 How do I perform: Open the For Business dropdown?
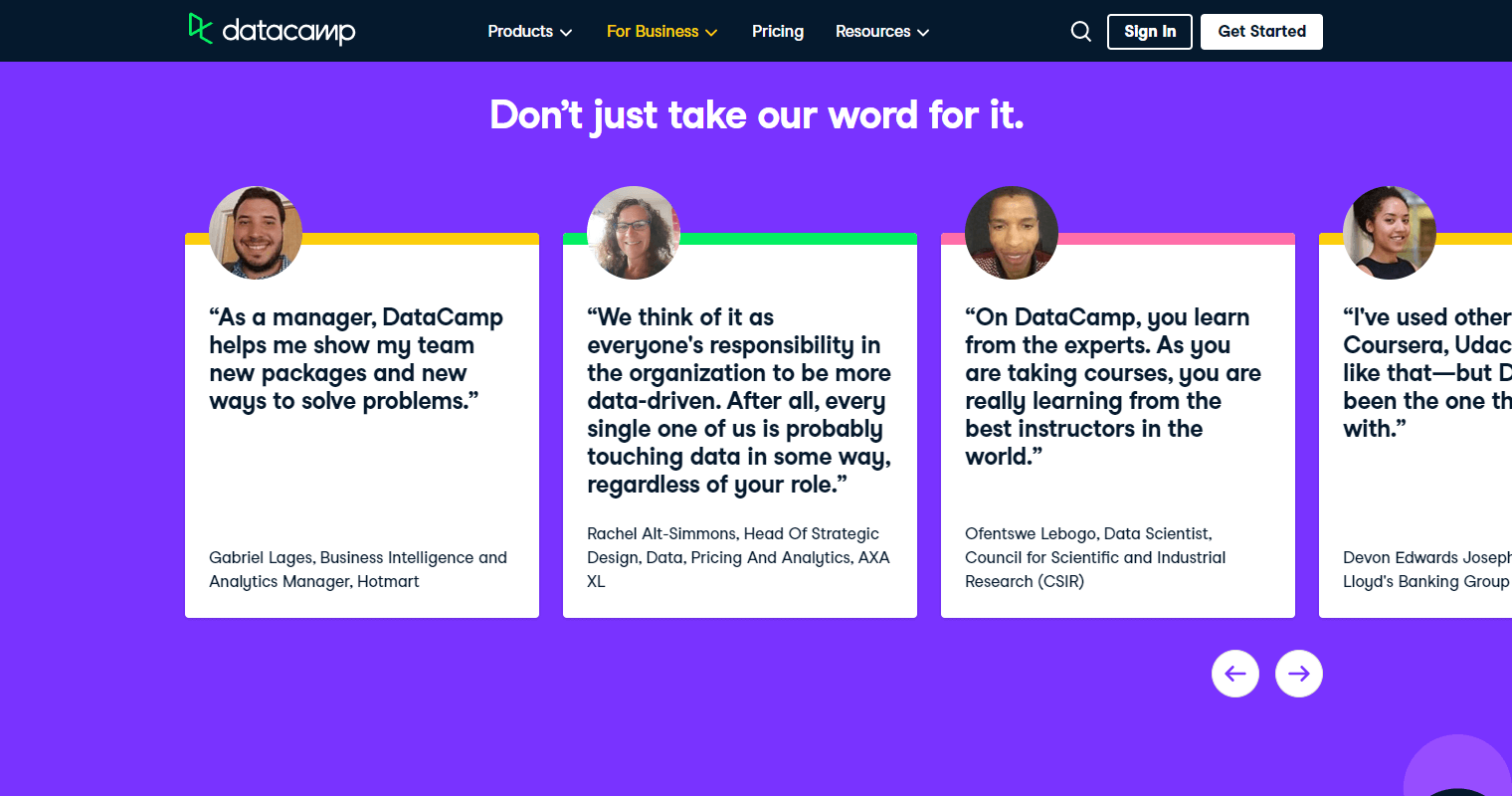(662, 32)
